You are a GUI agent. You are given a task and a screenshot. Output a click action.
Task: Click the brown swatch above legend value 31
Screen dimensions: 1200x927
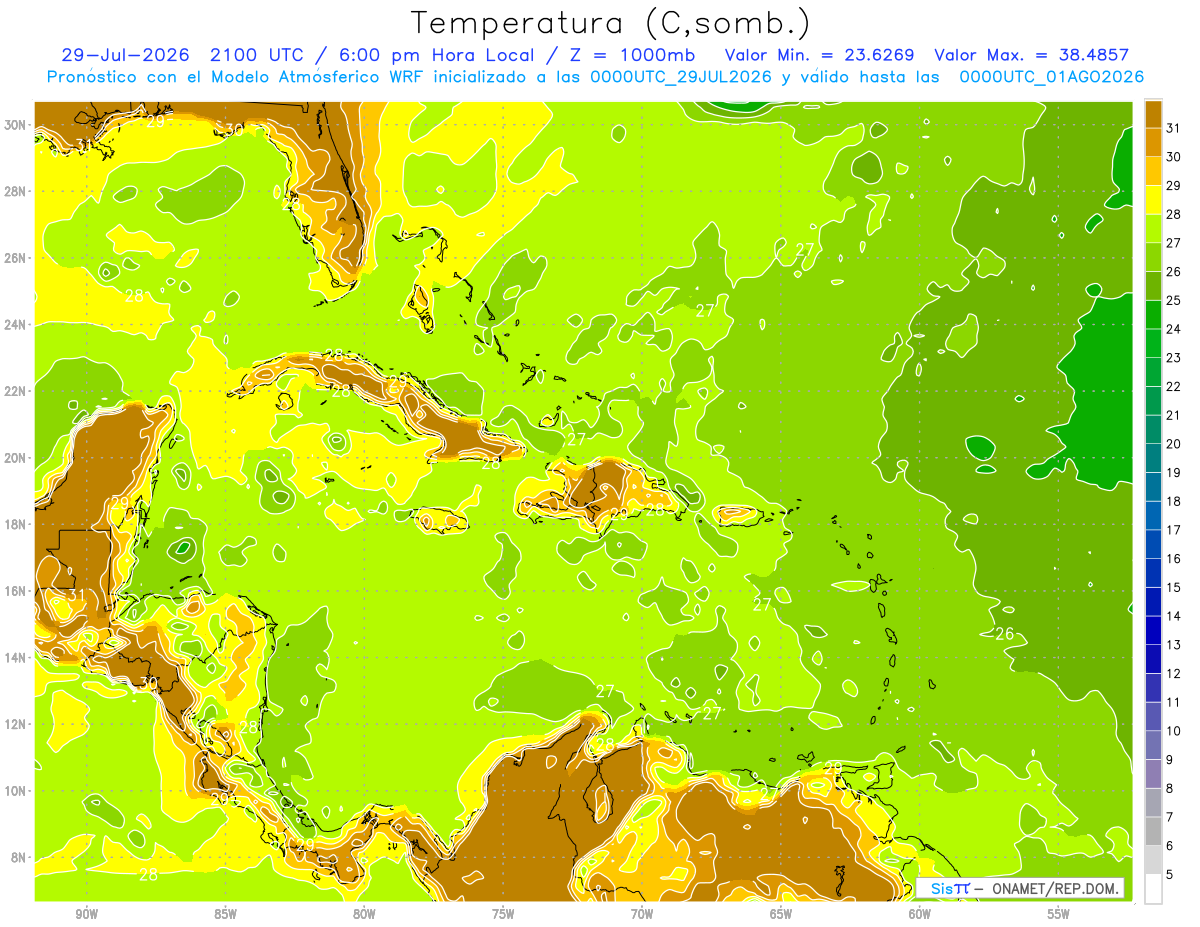click(x=1153, y=113)
